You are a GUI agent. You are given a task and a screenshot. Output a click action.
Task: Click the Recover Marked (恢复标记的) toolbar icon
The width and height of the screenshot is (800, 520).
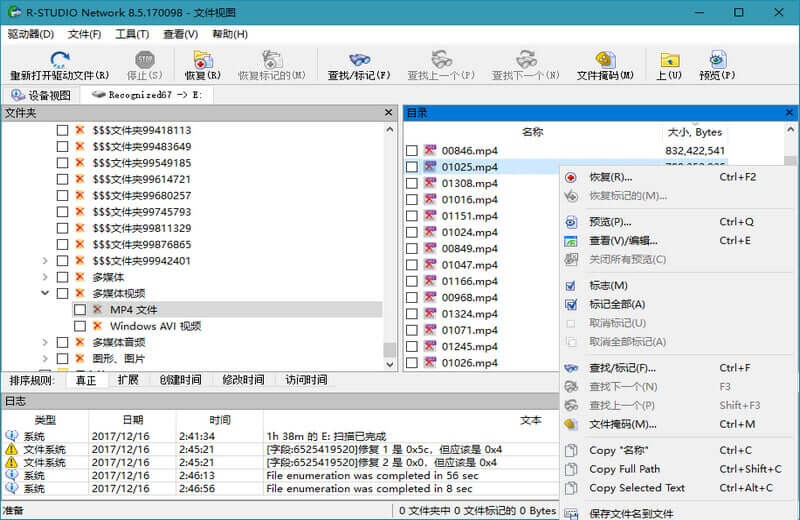point(272,59)
